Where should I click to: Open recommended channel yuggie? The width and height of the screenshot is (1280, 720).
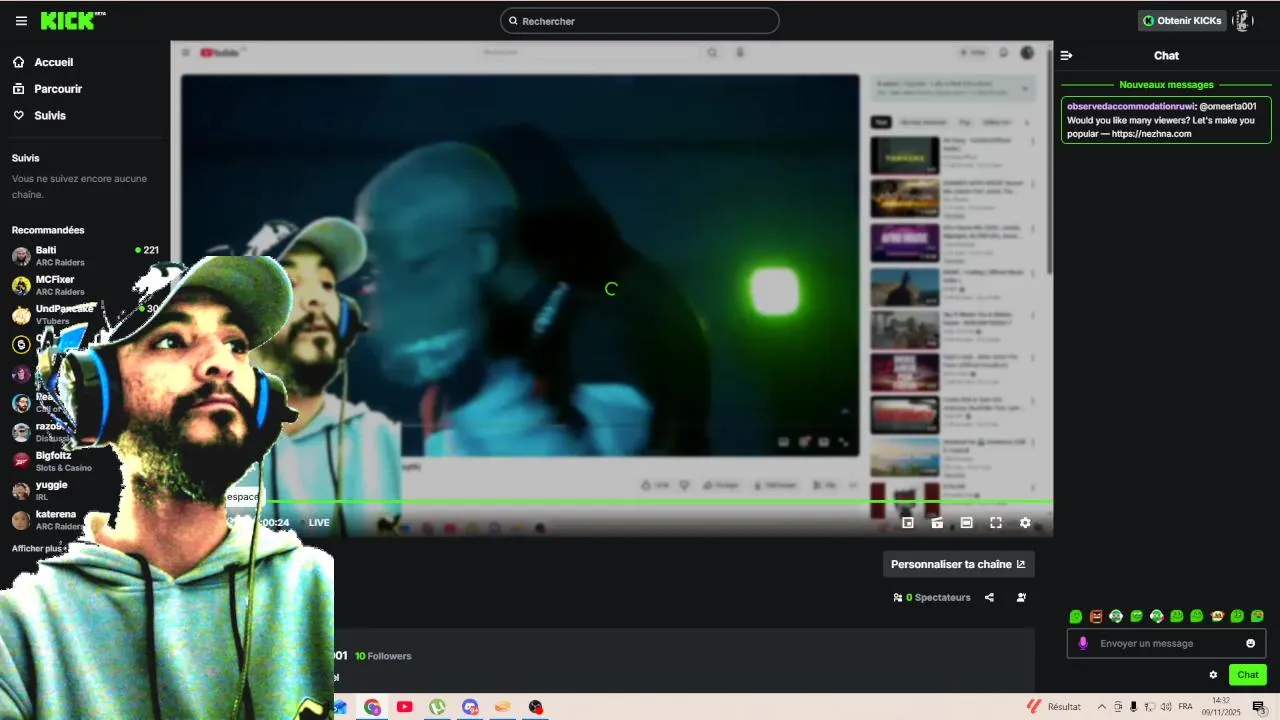[85, 490]
